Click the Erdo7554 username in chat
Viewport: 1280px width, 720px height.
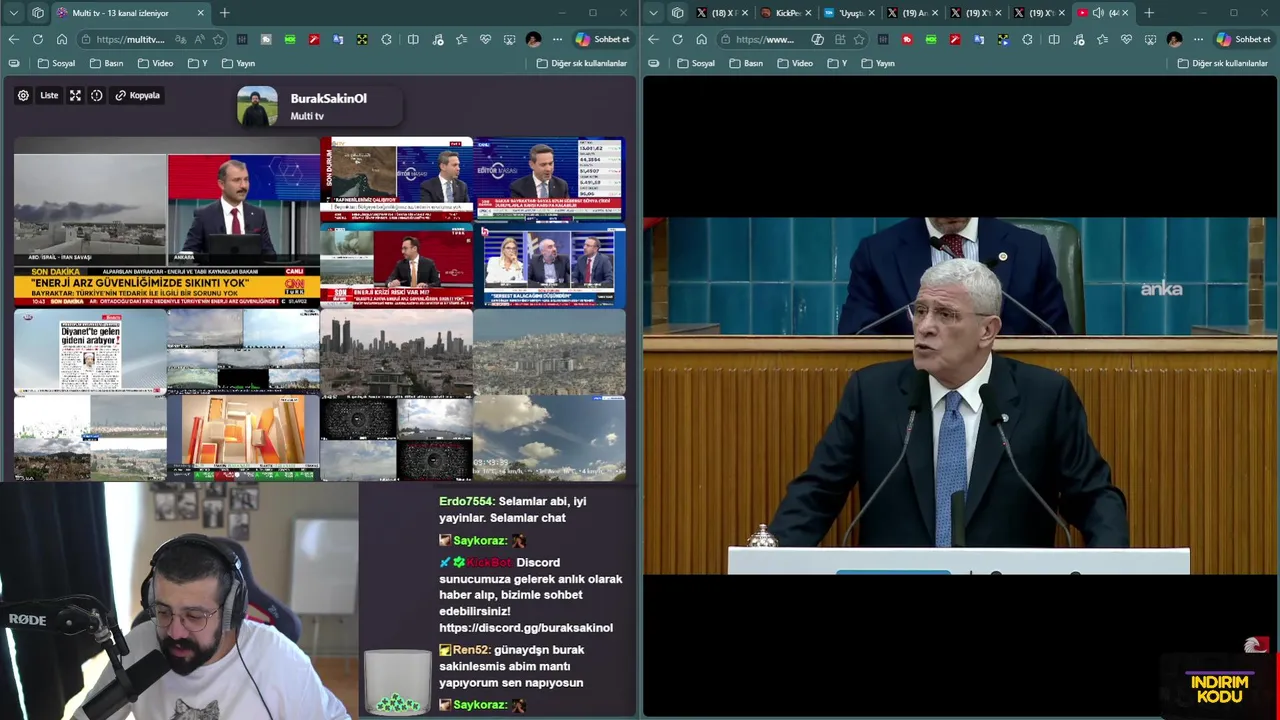(x=466, y=501)
